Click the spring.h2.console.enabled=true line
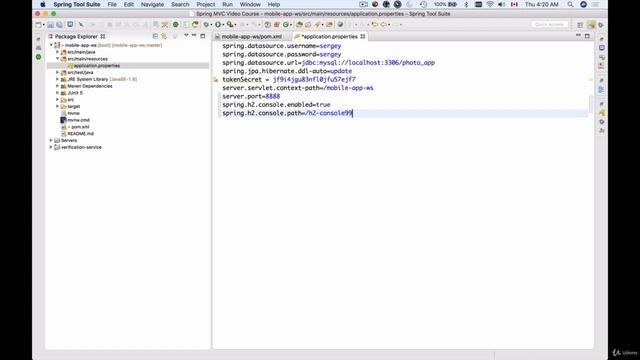This screenshot has width=640, height=360. pyautogui.click(x=276, y=104)
